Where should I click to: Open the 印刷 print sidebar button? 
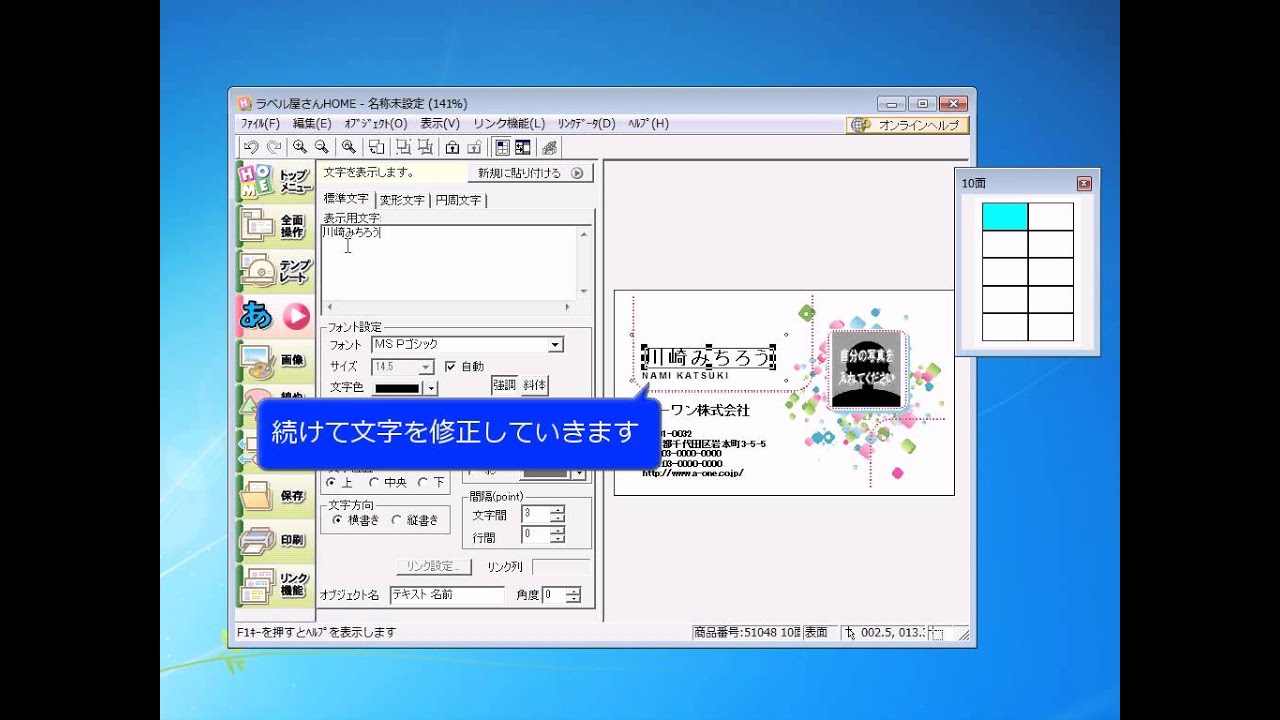275,540
